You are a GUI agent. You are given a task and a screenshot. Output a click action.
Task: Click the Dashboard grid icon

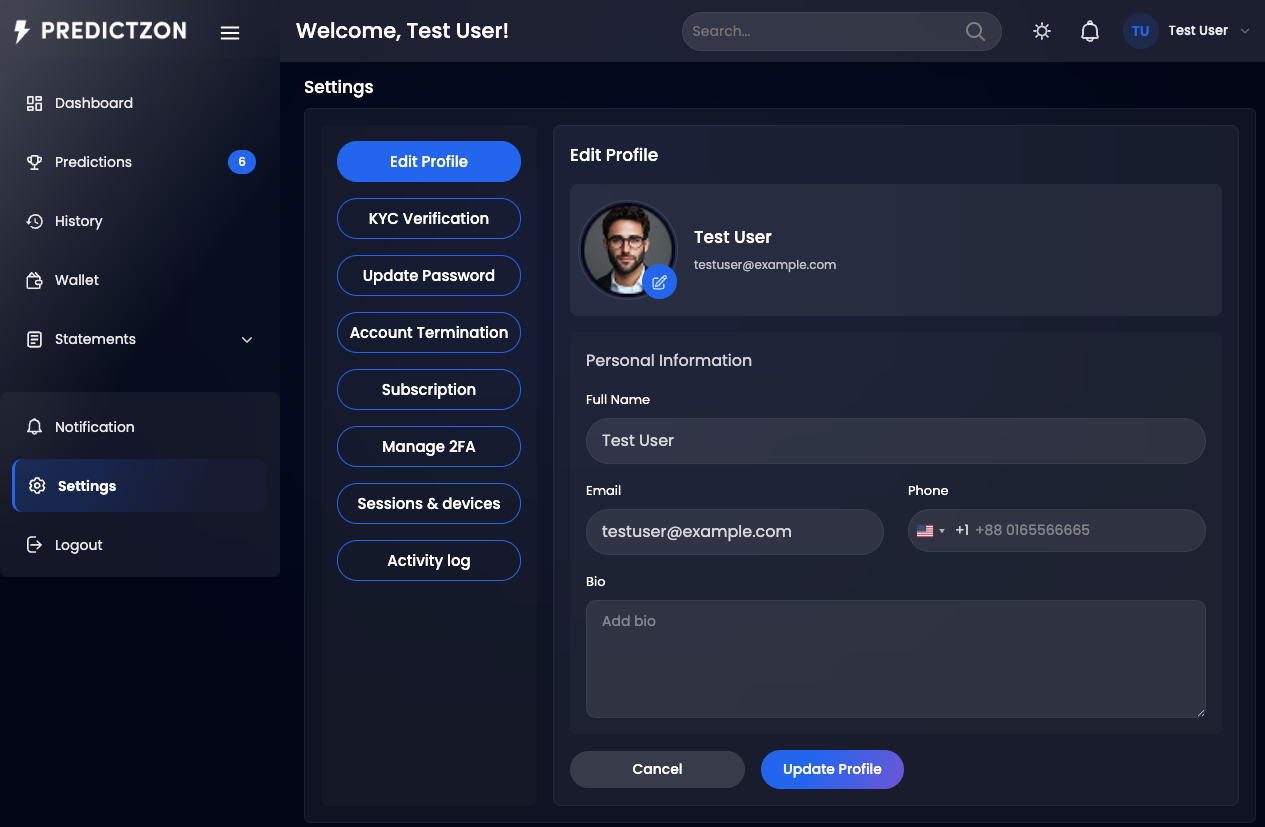coord(35,103)
